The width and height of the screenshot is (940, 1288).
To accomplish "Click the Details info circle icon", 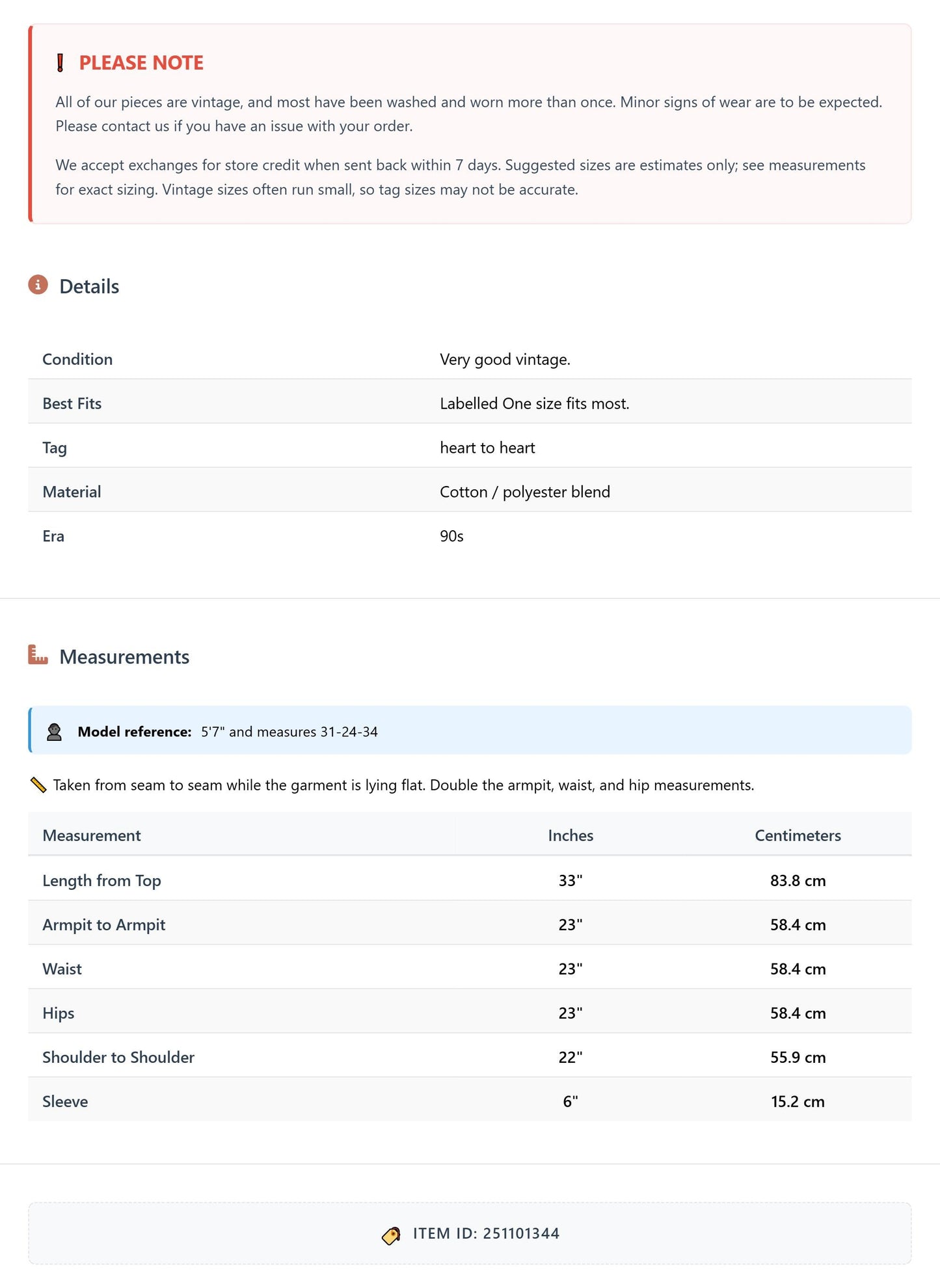I will coord(38,285).
